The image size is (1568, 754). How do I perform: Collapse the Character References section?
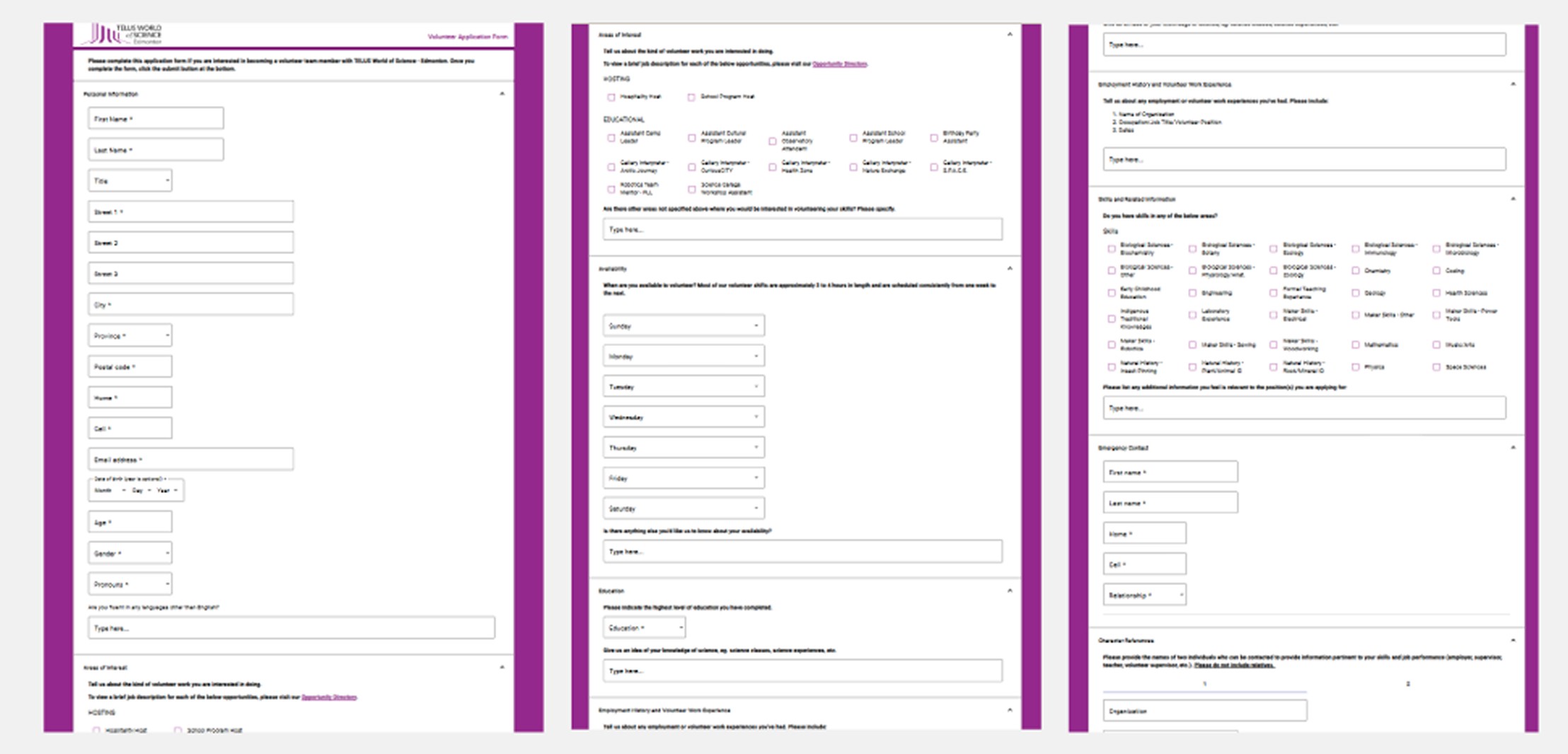(1513, 641)
